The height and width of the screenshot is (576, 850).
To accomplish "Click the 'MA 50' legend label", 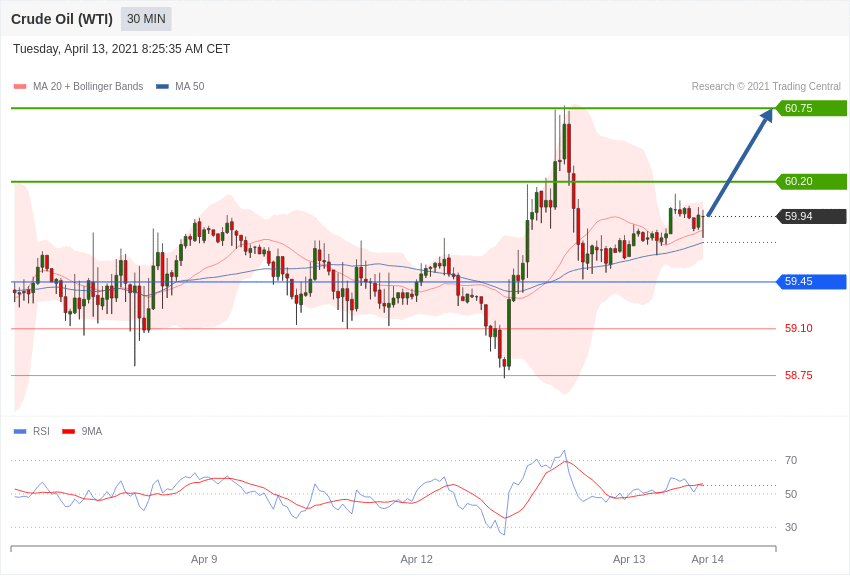I will click(x=190, y=86).
